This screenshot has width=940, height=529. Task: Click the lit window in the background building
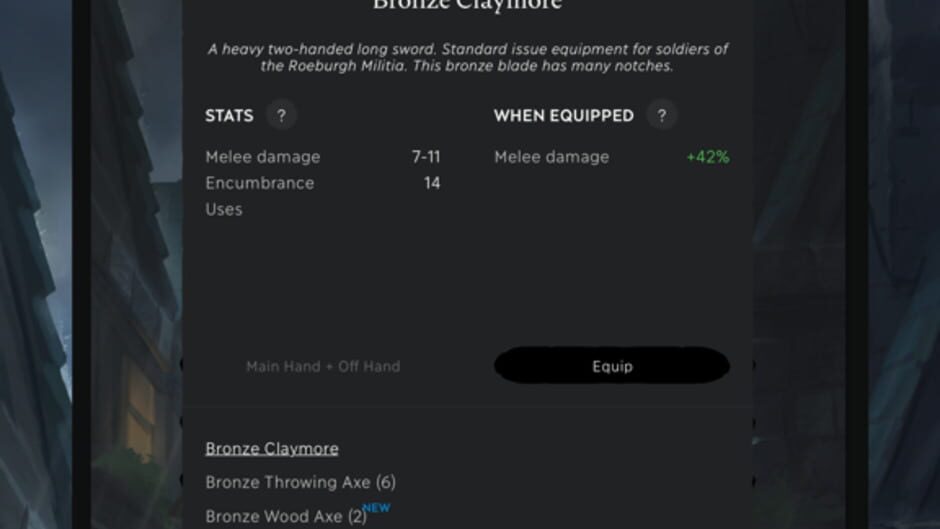[x=140, y=408]
